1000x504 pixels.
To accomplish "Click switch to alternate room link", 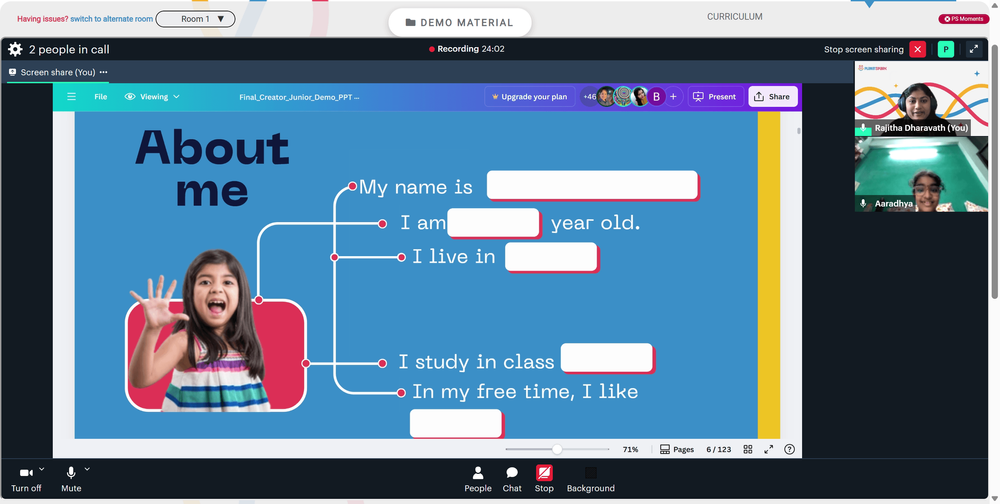I will pos(112,19).
